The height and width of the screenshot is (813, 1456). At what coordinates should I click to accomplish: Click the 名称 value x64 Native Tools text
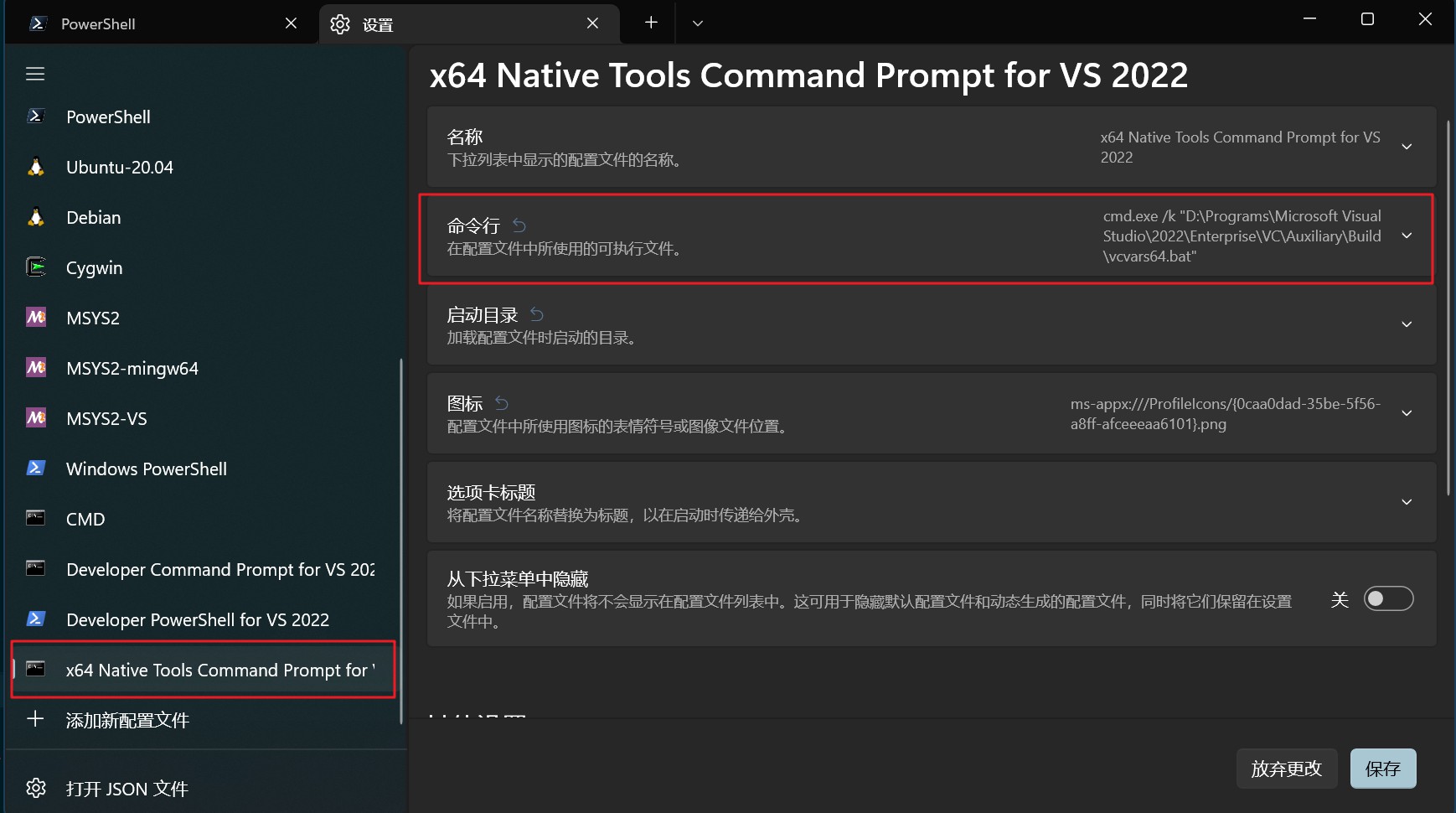click(x=1240, y=147)
